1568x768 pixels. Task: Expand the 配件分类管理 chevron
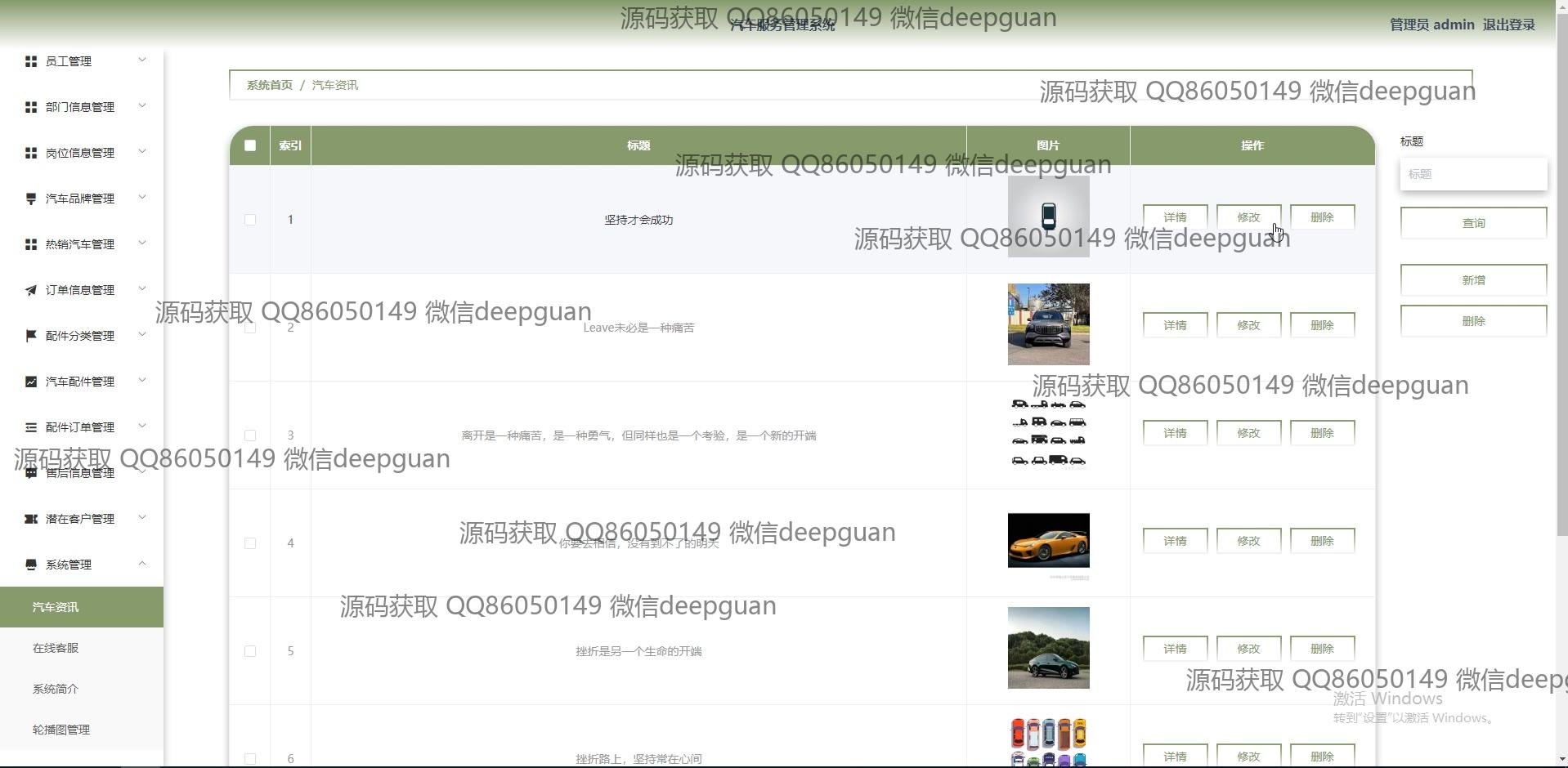click(142, 334)
